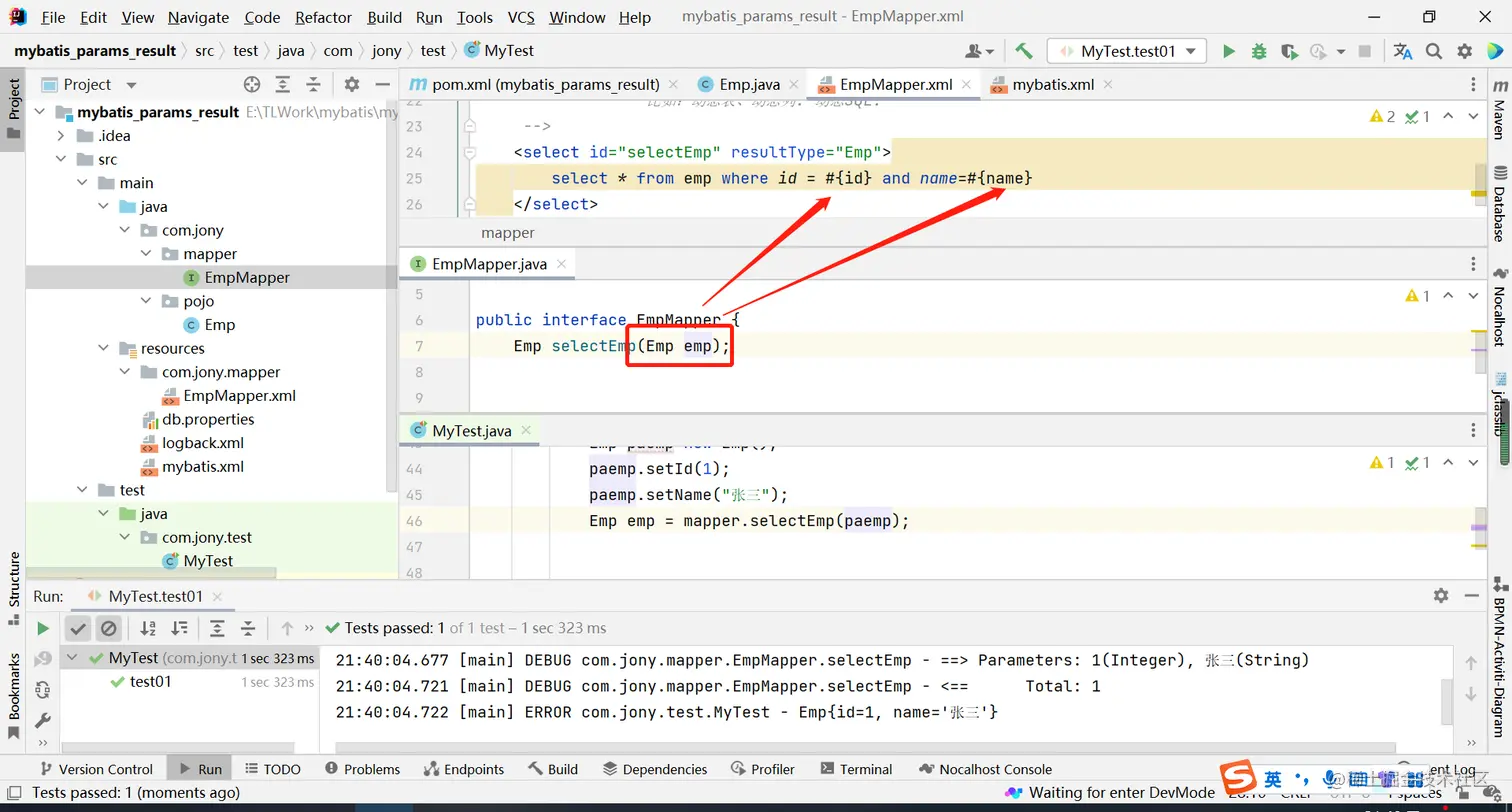Open the Terminal tool window

point(856,769)
